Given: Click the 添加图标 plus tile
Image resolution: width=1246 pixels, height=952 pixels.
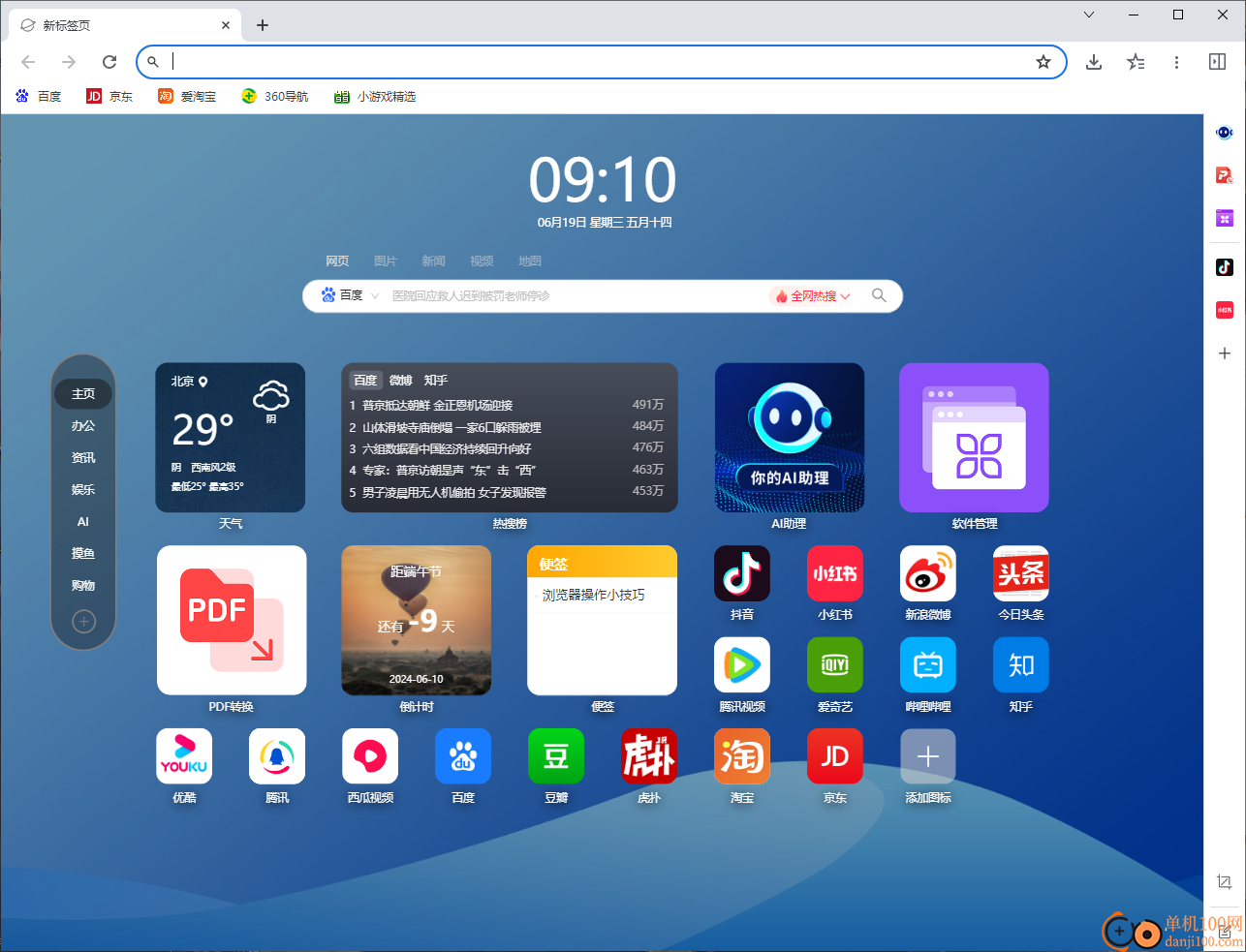Looking at the screenshot, I should (928, 756).
